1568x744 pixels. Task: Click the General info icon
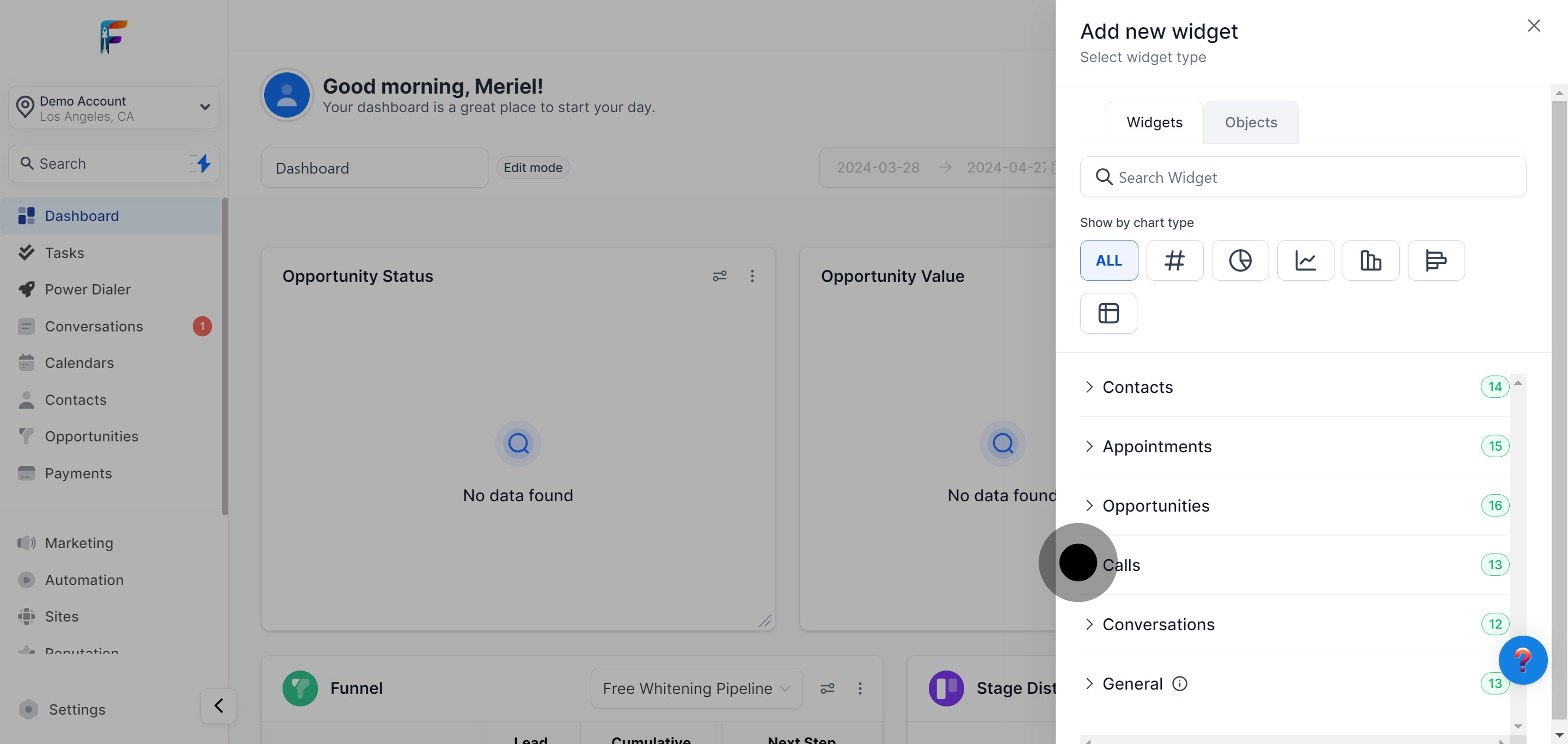(x=1179, y=684)
